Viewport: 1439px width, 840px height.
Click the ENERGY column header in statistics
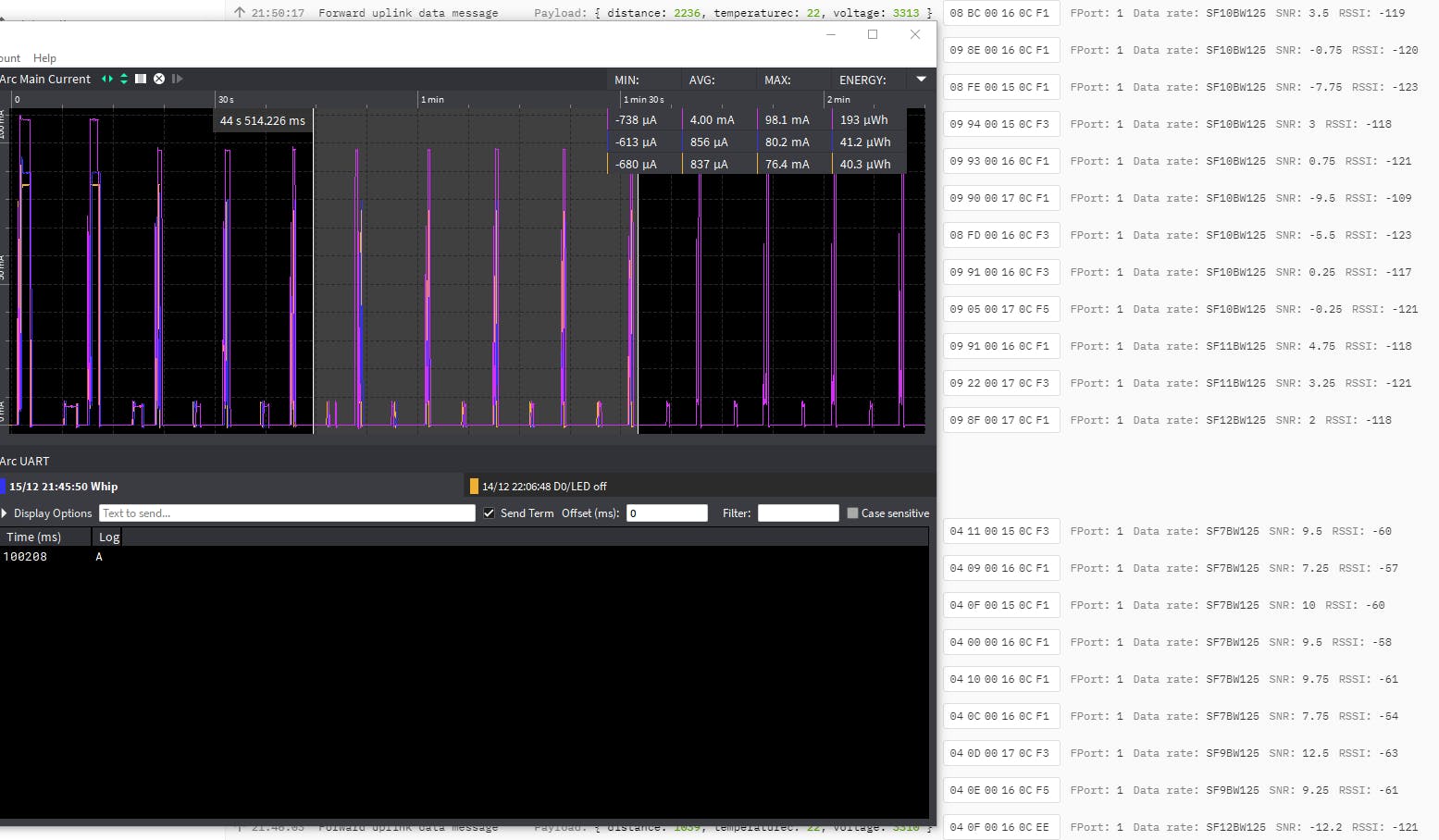click(862, 80)
